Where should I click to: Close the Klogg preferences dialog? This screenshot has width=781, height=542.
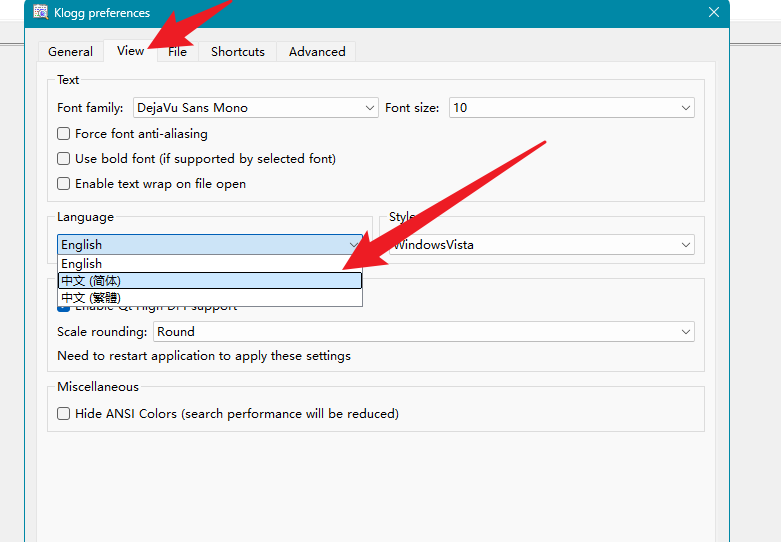(714, 12)
